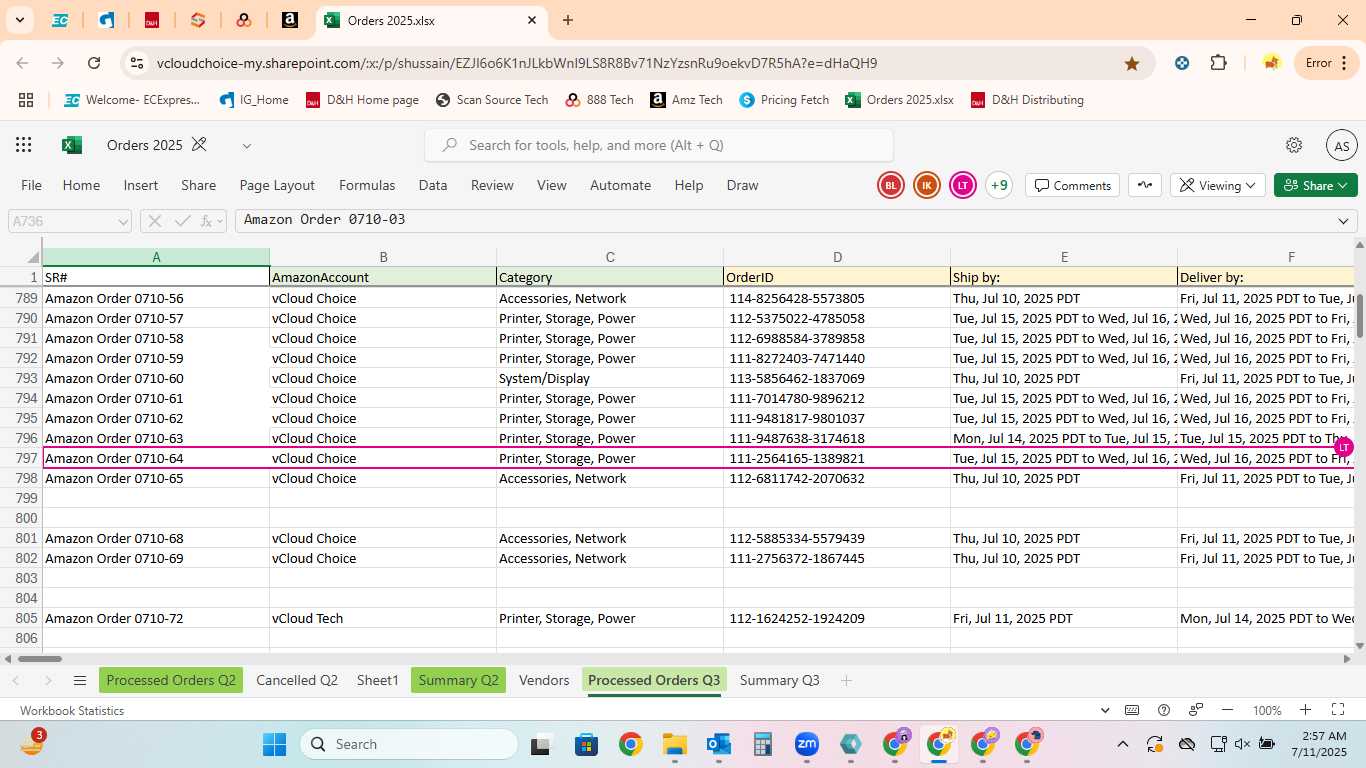Viewport: 1366px width, 768px height.
Task: Select row 797 header
Action: click(x=27, y=458)
